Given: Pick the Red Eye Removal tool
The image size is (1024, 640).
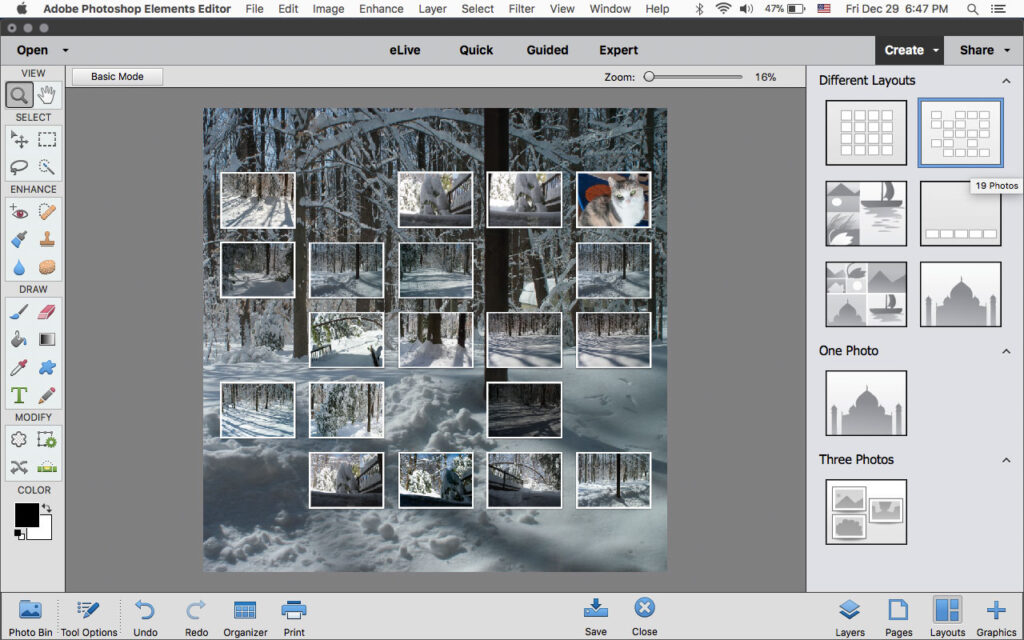Looking at the screenshot, I should click(18, 211).
